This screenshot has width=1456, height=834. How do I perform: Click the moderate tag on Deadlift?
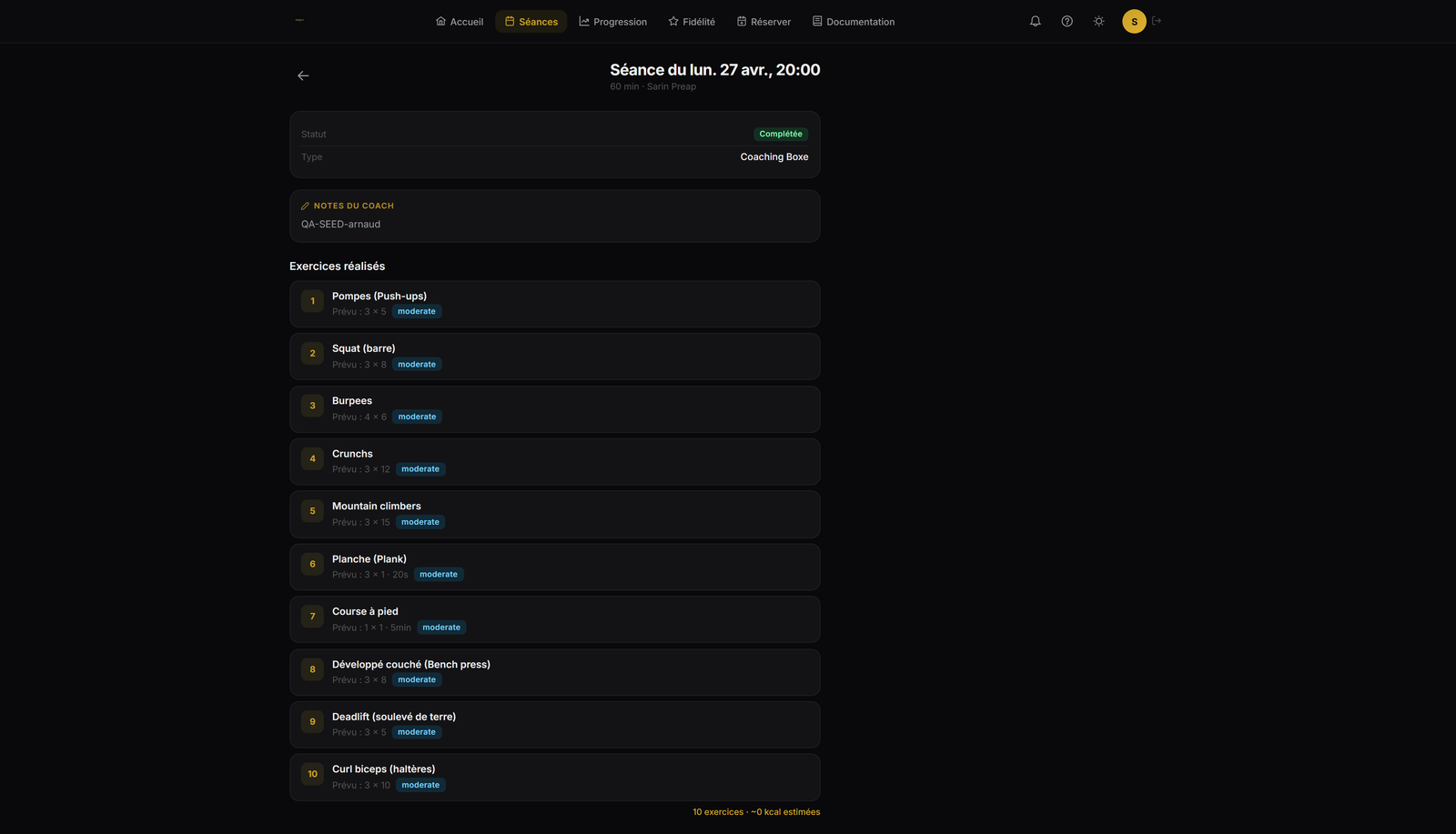click(x=417, y=732)
